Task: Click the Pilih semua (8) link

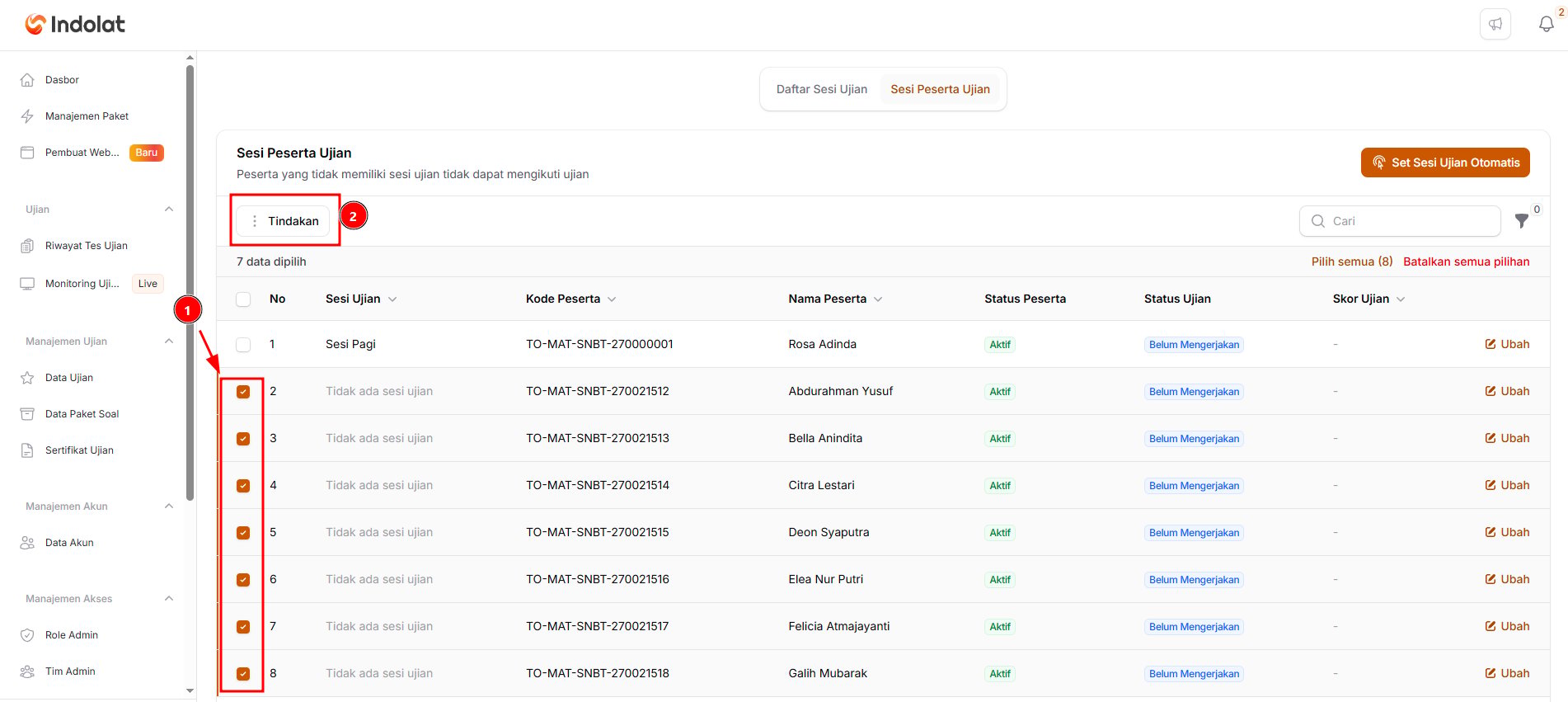Action: point(1352,261)
